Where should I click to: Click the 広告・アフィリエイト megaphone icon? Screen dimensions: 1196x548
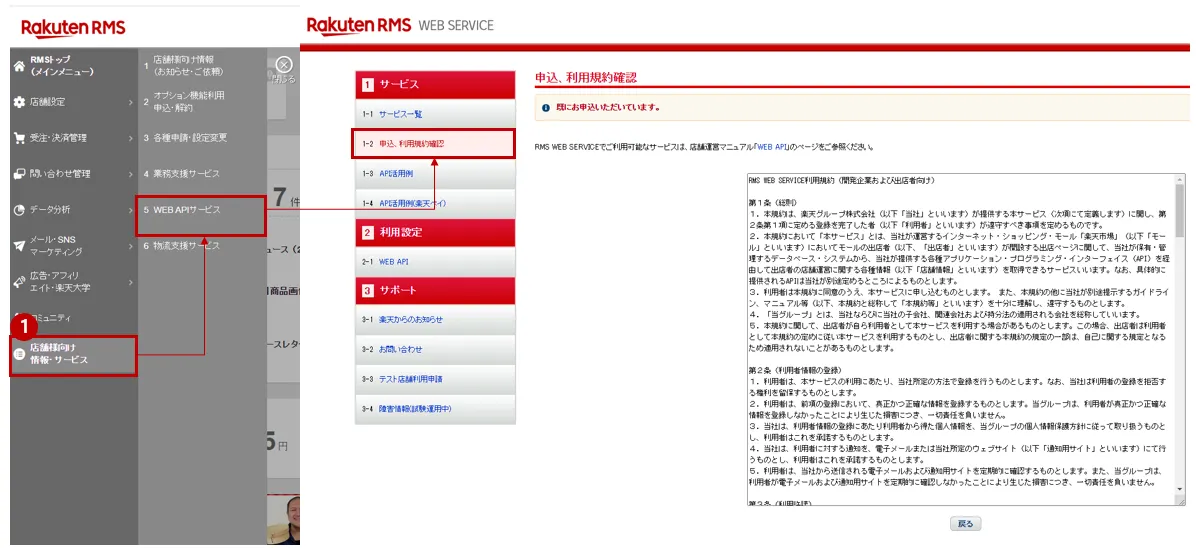[19, 282]
